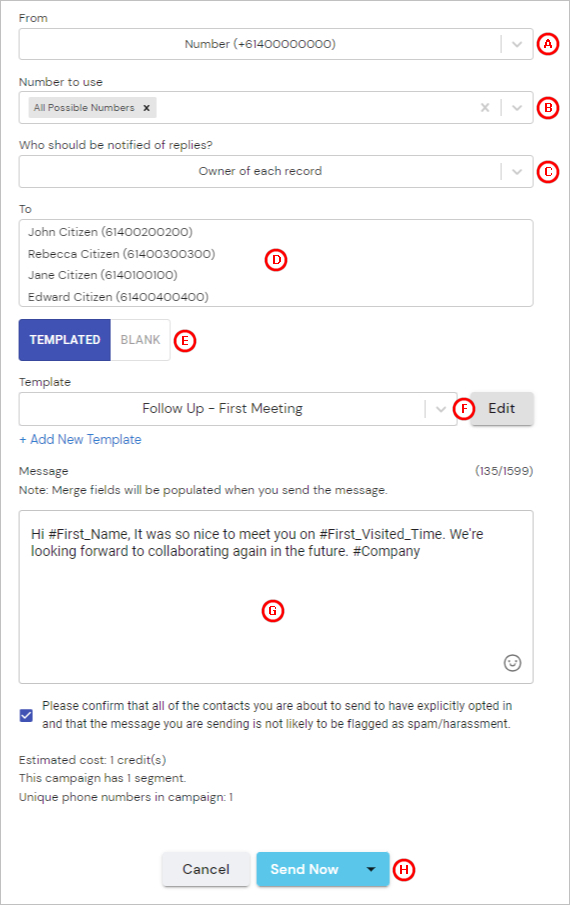The image size is (570, 905).
Task: Remove the All Possible Numbers tag
Action: [147, 108]
